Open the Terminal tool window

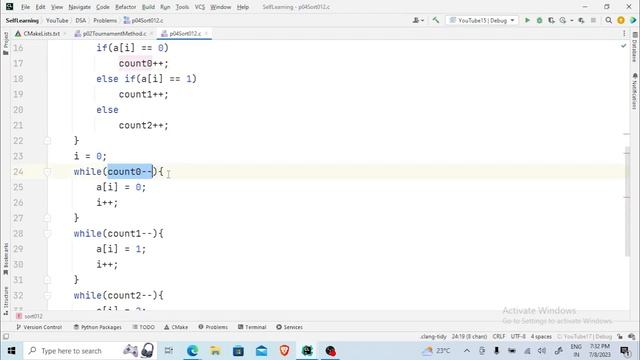coord(252,327)
